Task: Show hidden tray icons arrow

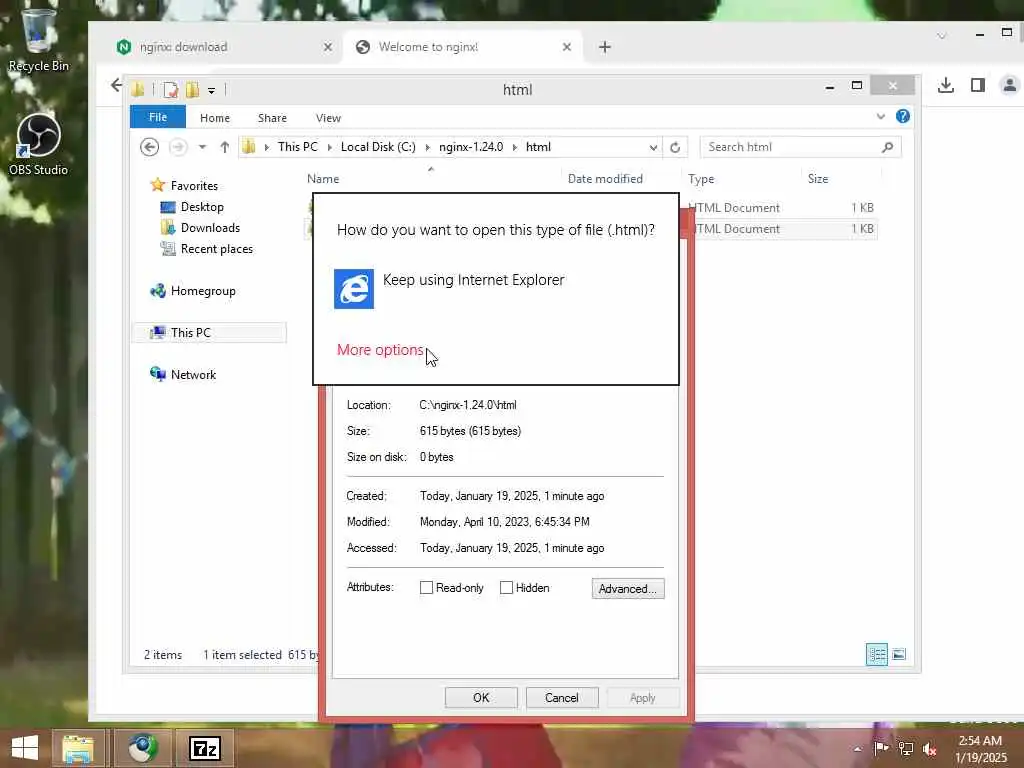Action: click(857, 749)
